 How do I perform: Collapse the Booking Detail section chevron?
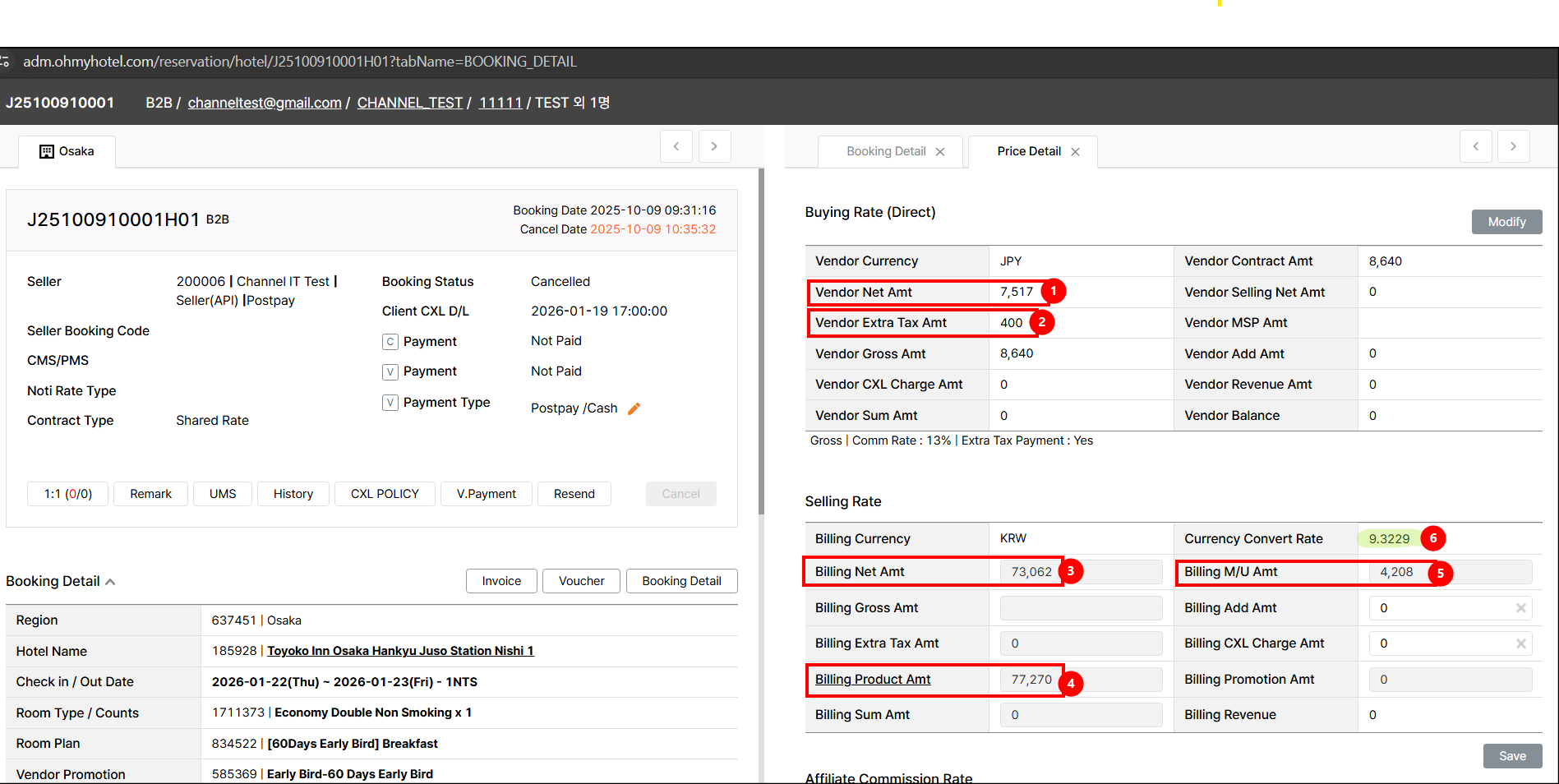(x=110, y=582)
